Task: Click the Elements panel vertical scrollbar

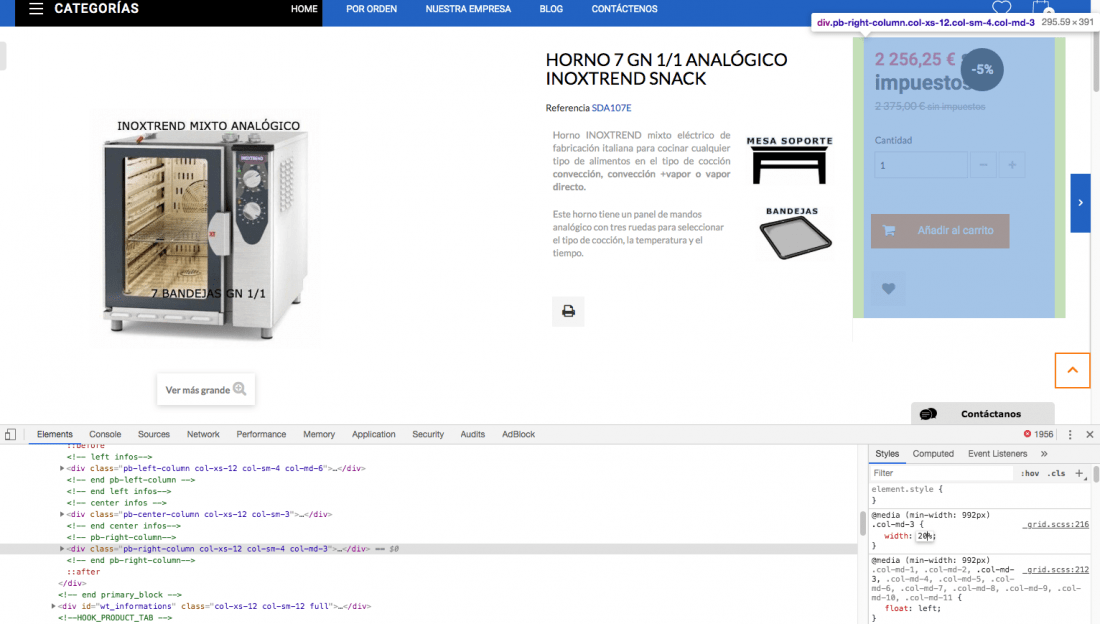Action: pos(862,524)
